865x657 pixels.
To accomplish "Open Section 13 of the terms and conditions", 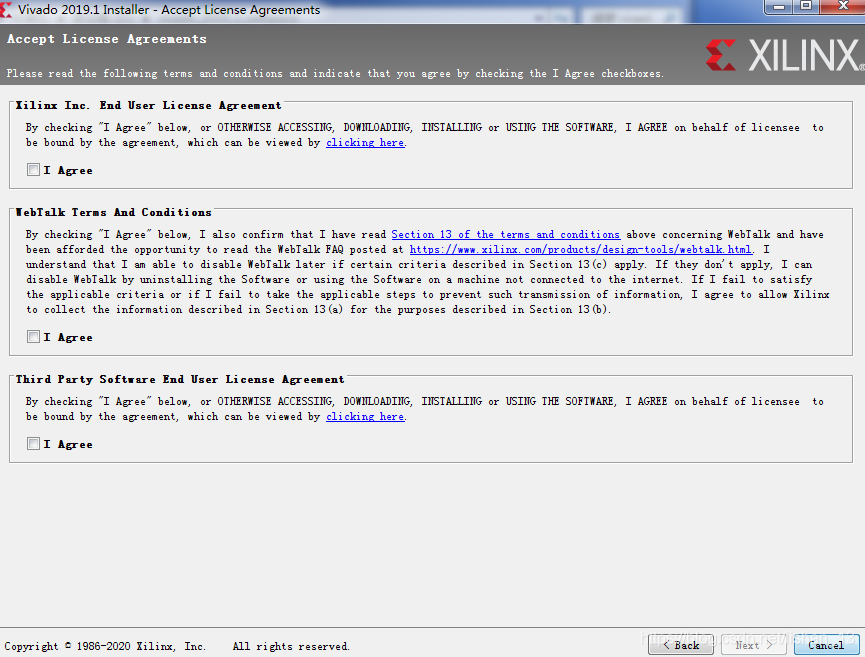I will click(505, 234).
